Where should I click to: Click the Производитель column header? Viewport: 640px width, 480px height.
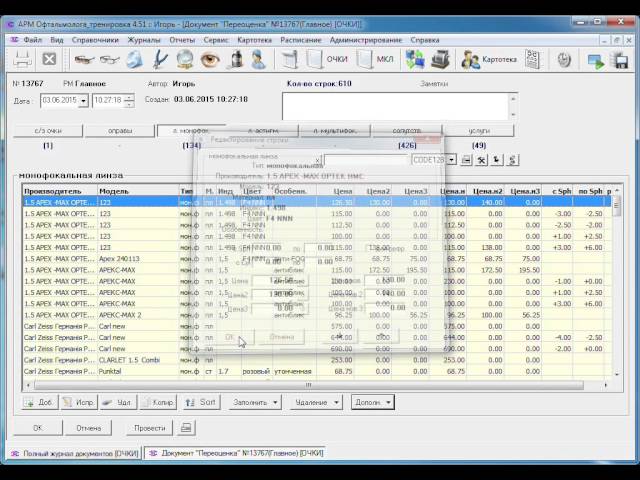(60, 191)
